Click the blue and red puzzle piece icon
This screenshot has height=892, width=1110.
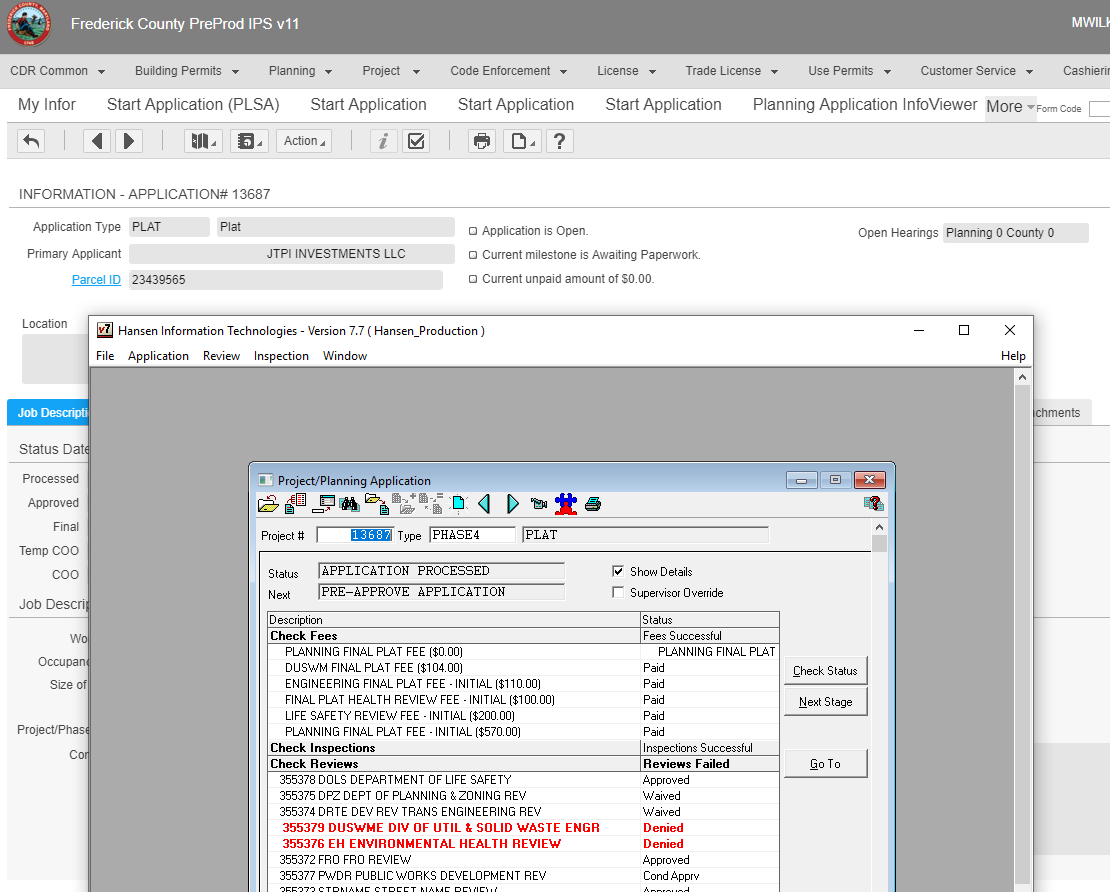tap(566, 504)
